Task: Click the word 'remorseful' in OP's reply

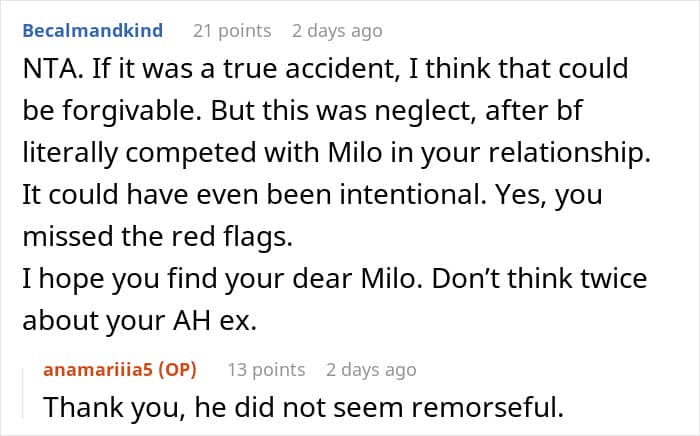Action: [487, 407]
